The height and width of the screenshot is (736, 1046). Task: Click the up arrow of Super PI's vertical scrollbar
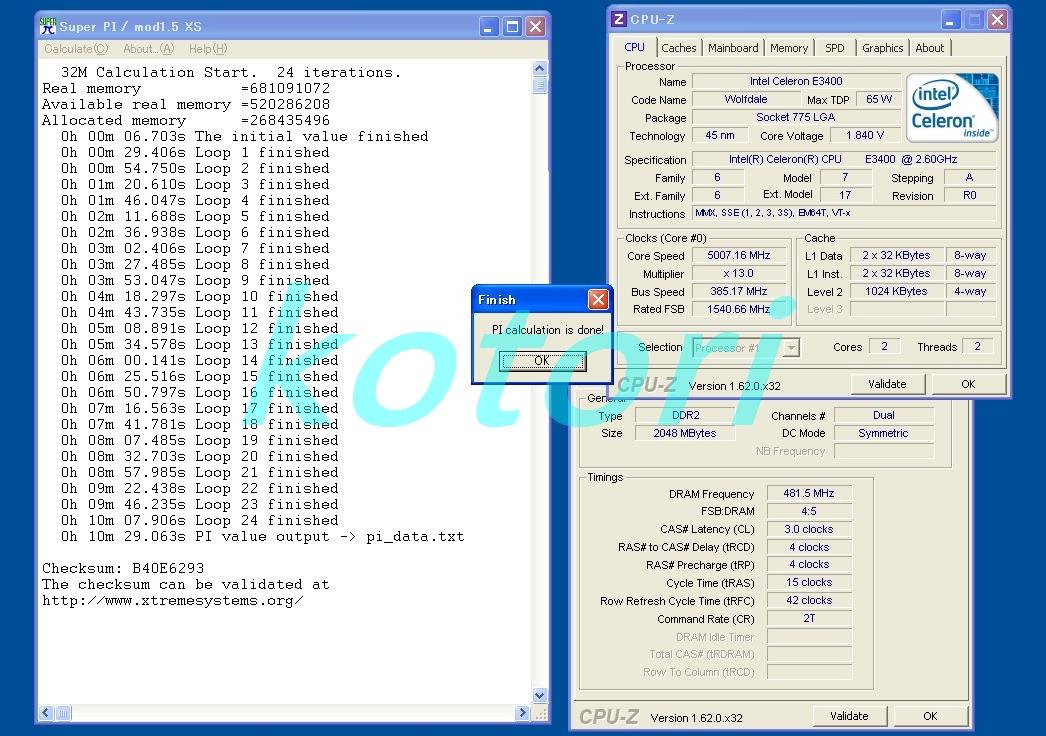(x=540, y=68)
